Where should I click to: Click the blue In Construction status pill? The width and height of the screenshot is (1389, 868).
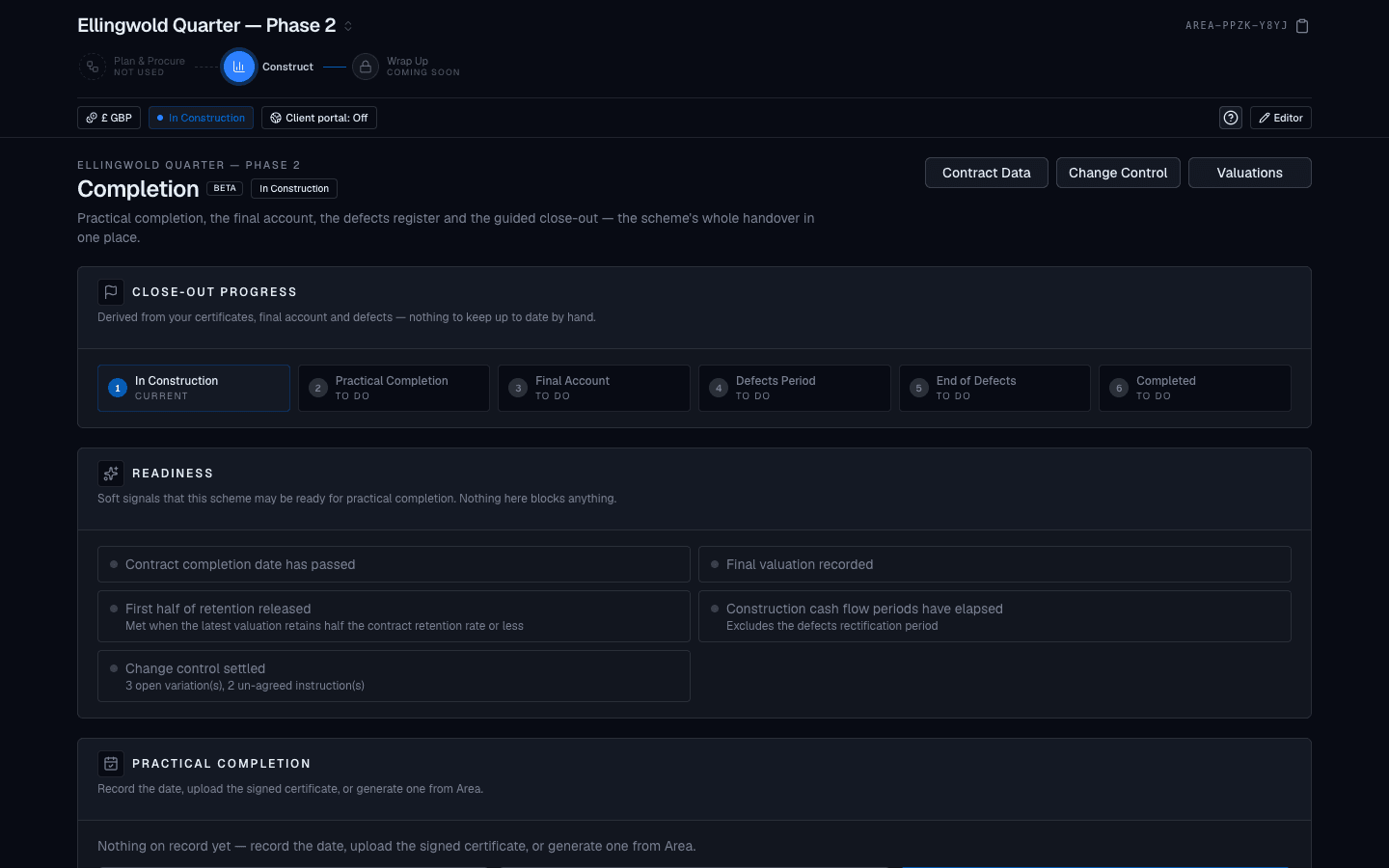tap(201, 118)
